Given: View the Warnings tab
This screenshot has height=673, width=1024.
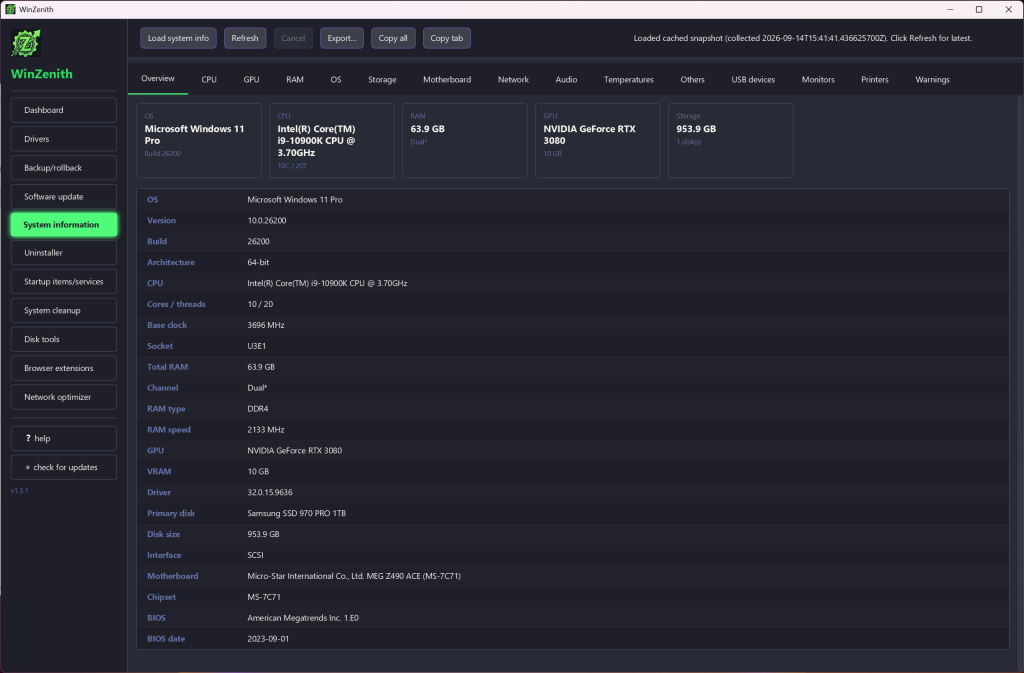Looking at the screenshot, I should tap(933, 80).
